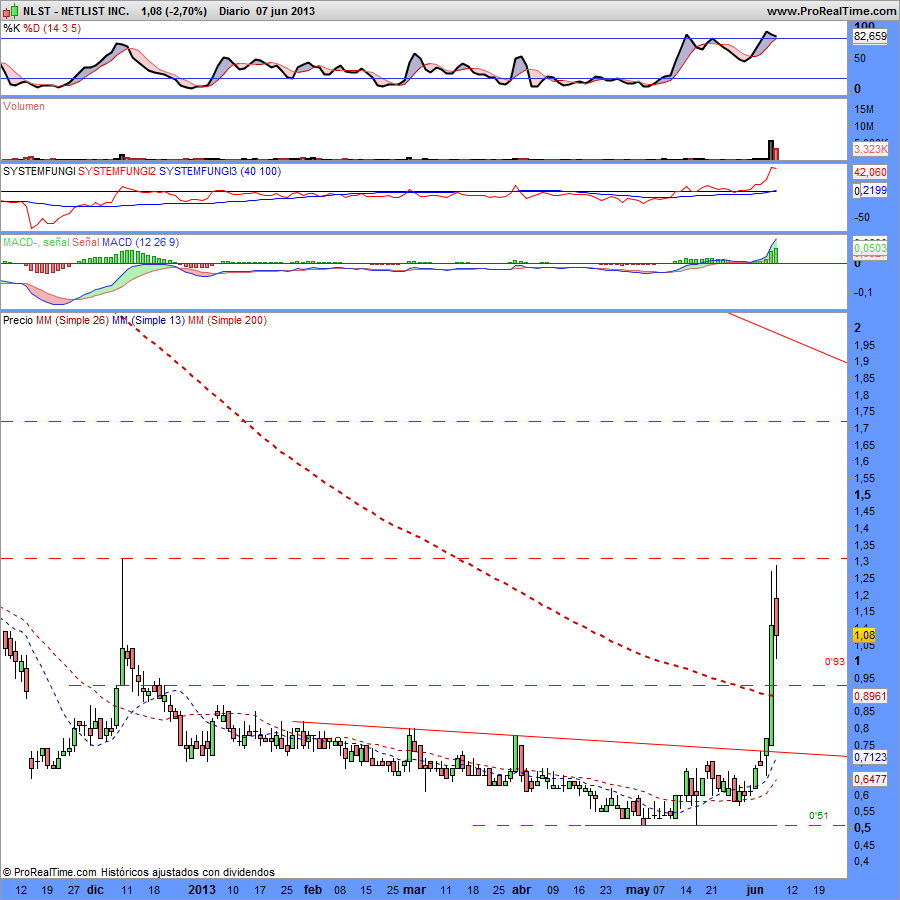Click the %K stochastic label
900x900 pixels.
(x=11, y=28)
